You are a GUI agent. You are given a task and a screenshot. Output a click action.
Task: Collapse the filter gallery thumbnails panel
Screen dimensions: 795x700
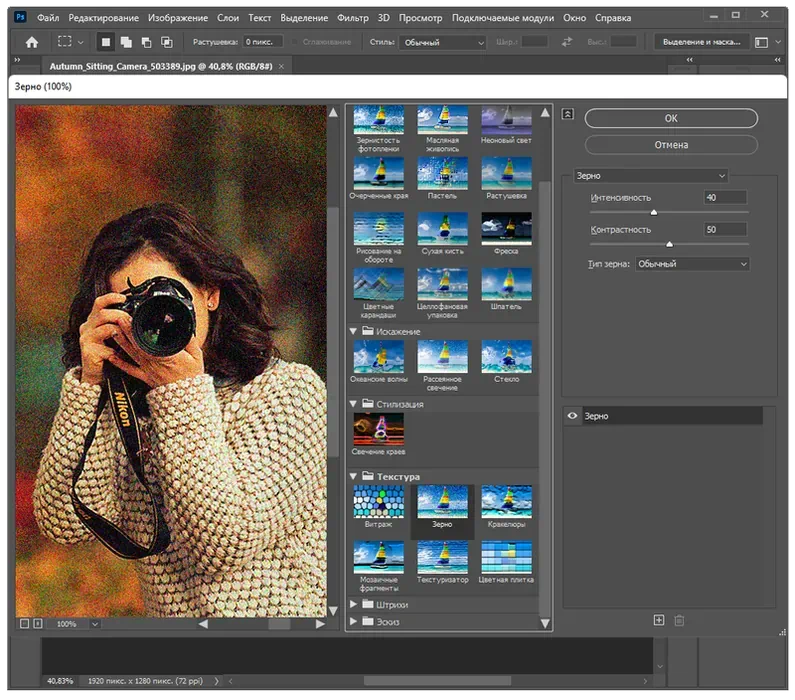click(568, 115)
